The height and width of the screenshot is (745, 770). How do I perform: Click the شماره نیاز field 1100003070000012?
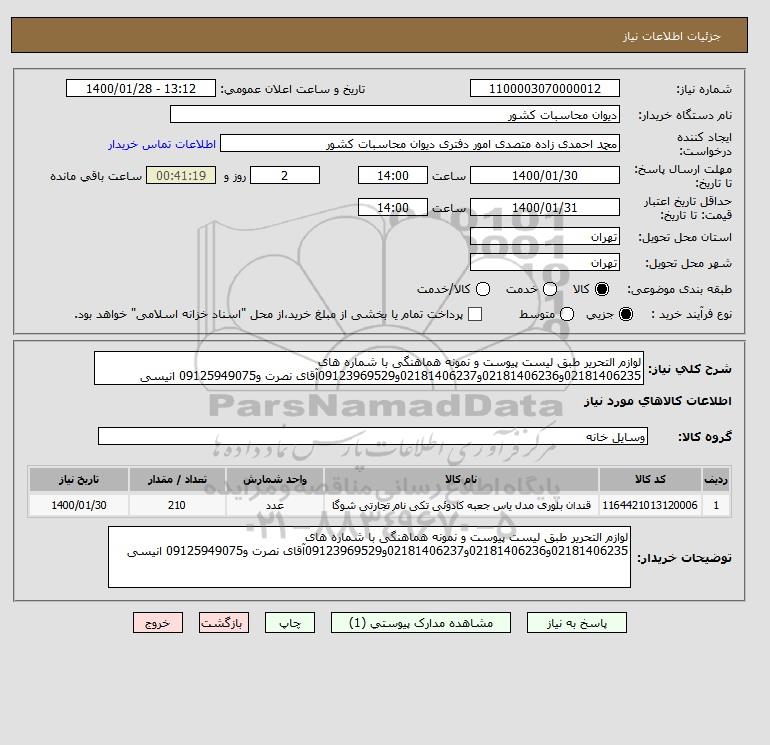(545, 88)
